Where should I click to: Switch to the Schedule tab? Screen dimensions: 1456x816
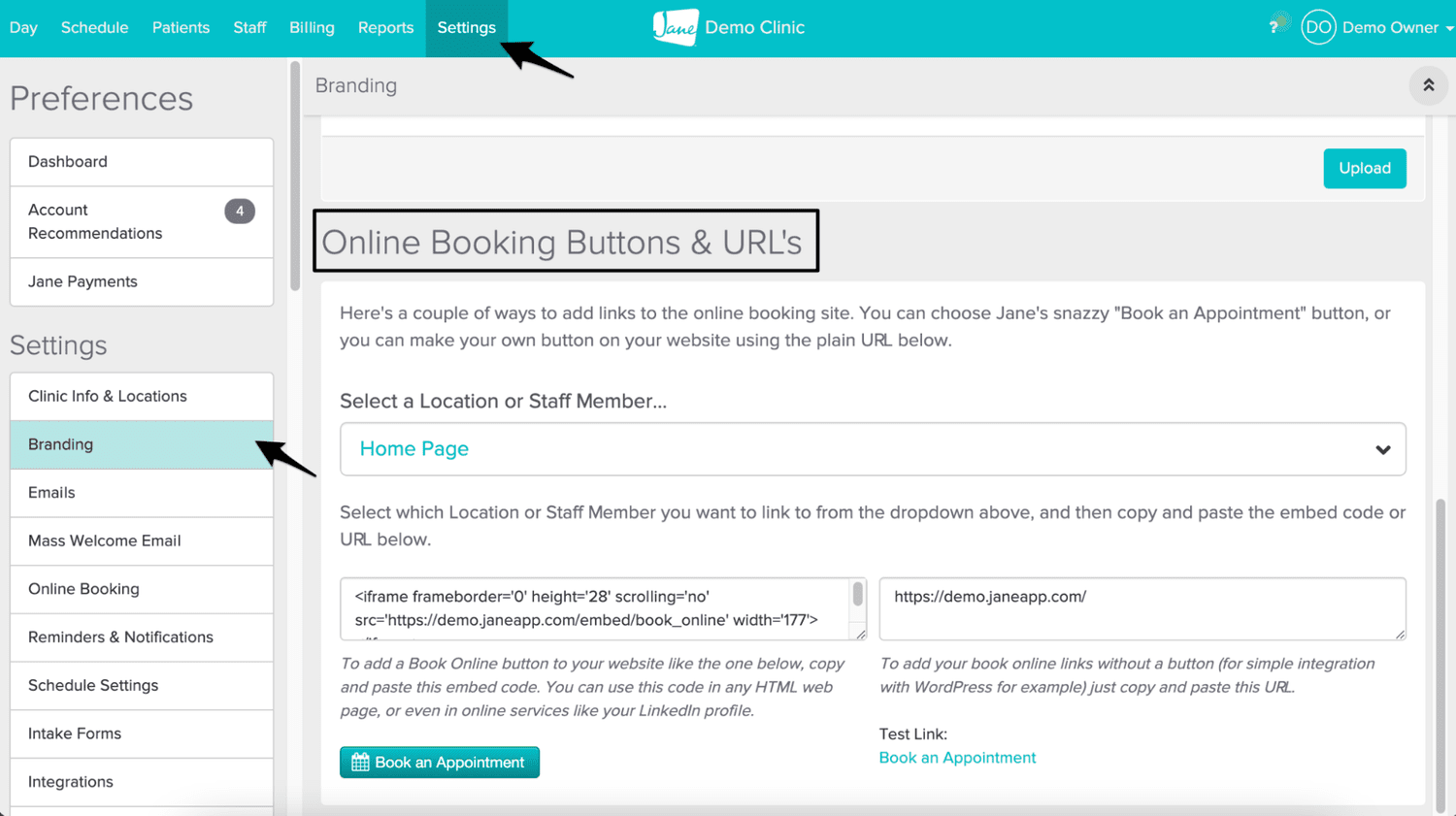tap(94, 27)
